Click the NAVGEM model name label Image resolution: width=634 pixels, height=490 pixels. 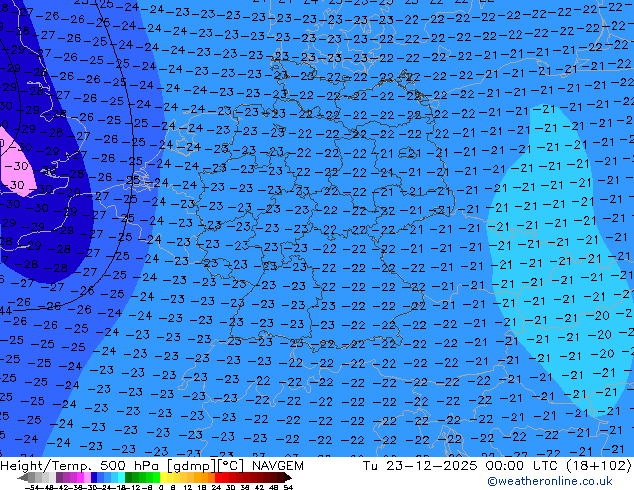(277, 466)
